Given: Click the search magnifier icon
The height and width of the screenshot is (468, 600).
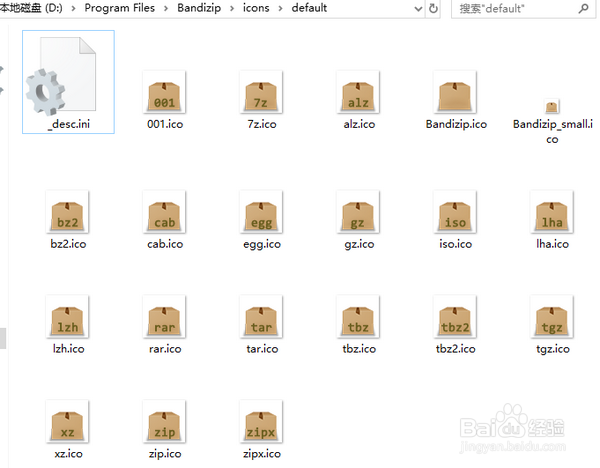Looking at the screenshot, I should 583,8.
